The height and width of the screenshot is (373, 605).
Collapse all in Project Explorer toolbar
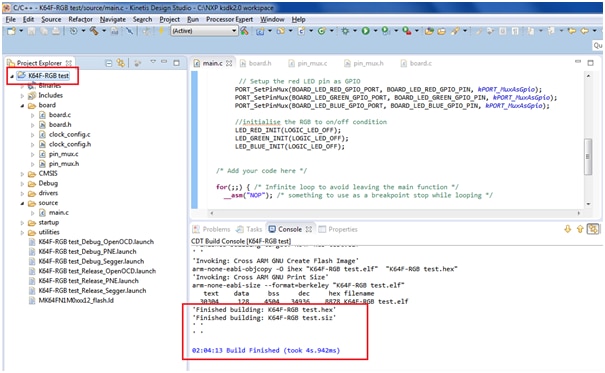tap(109, 63)
